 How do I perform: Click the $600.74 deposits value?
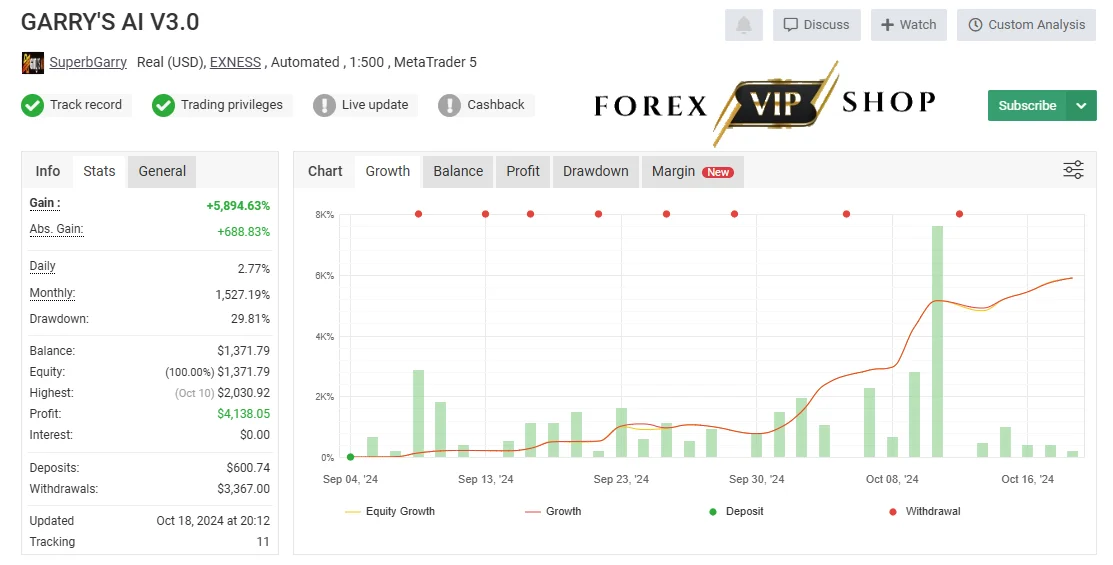point(248,468)
